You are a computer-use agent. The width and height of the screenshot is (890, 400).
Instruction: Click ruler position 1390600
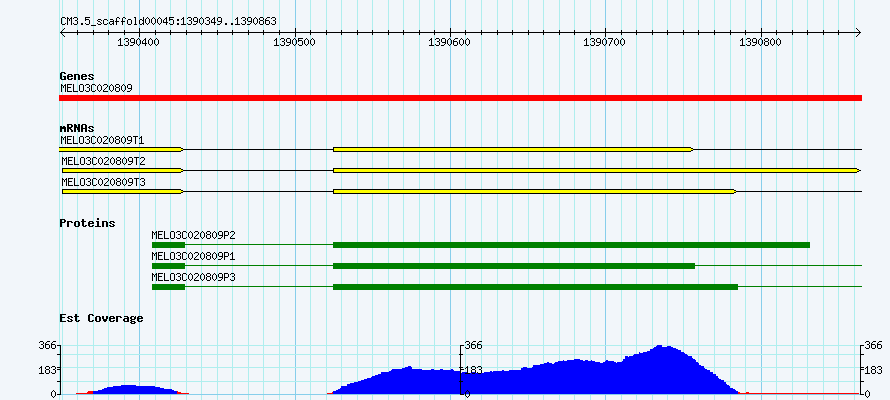pyautogui.click(x=450, y=42)
